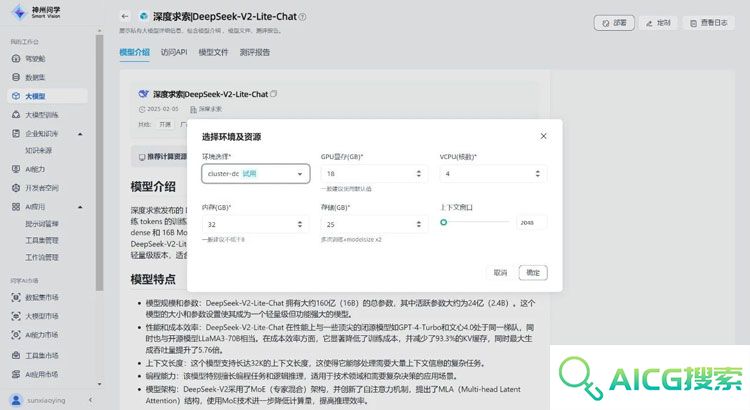750x410 pixels.
Task: Click the 上下文窗口 slider track
Action: tap(475, 222)
